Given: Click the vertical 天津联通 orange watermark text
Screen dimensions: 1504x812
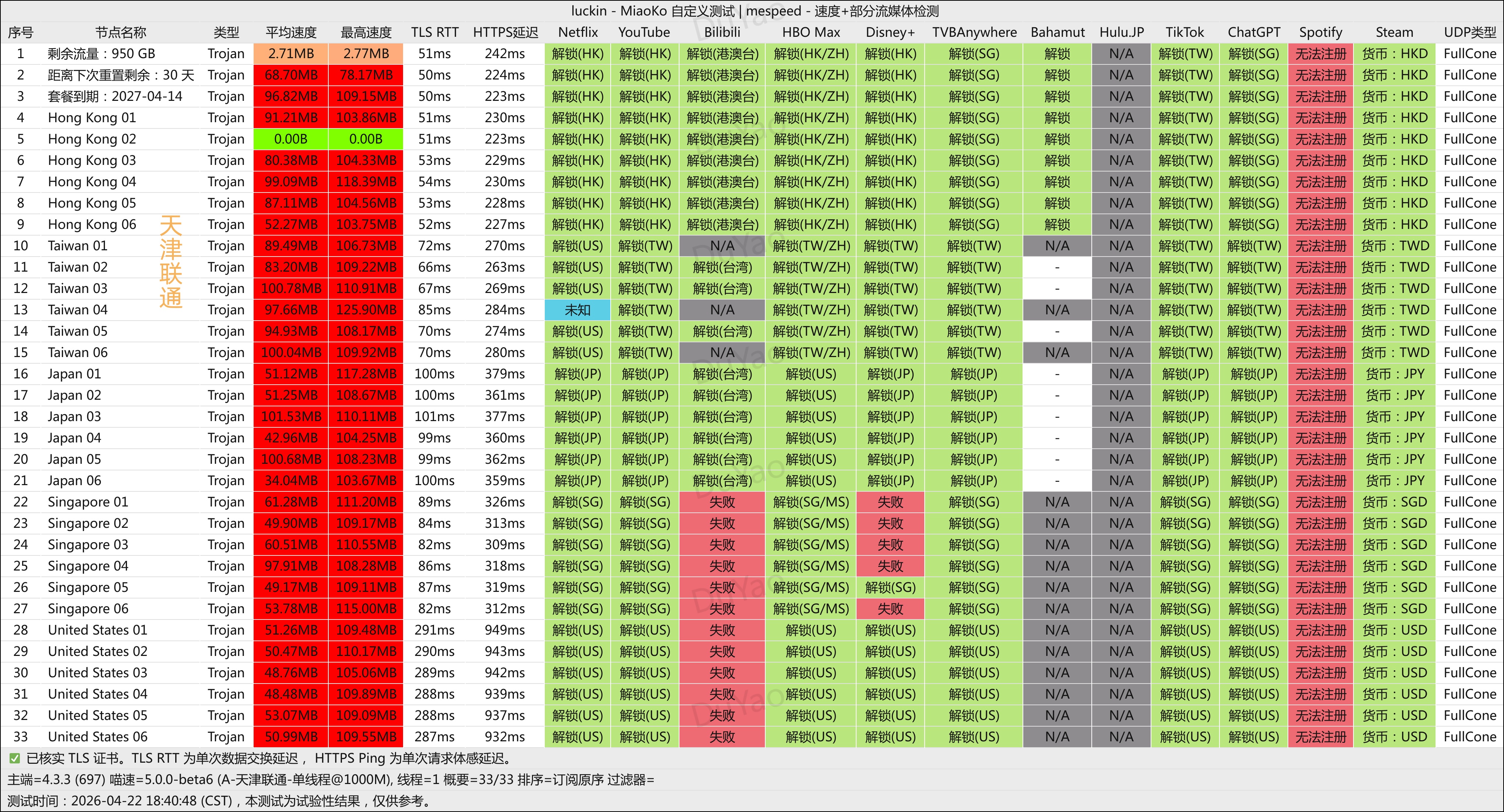Looking at the screenshot, I should [170, 261].
